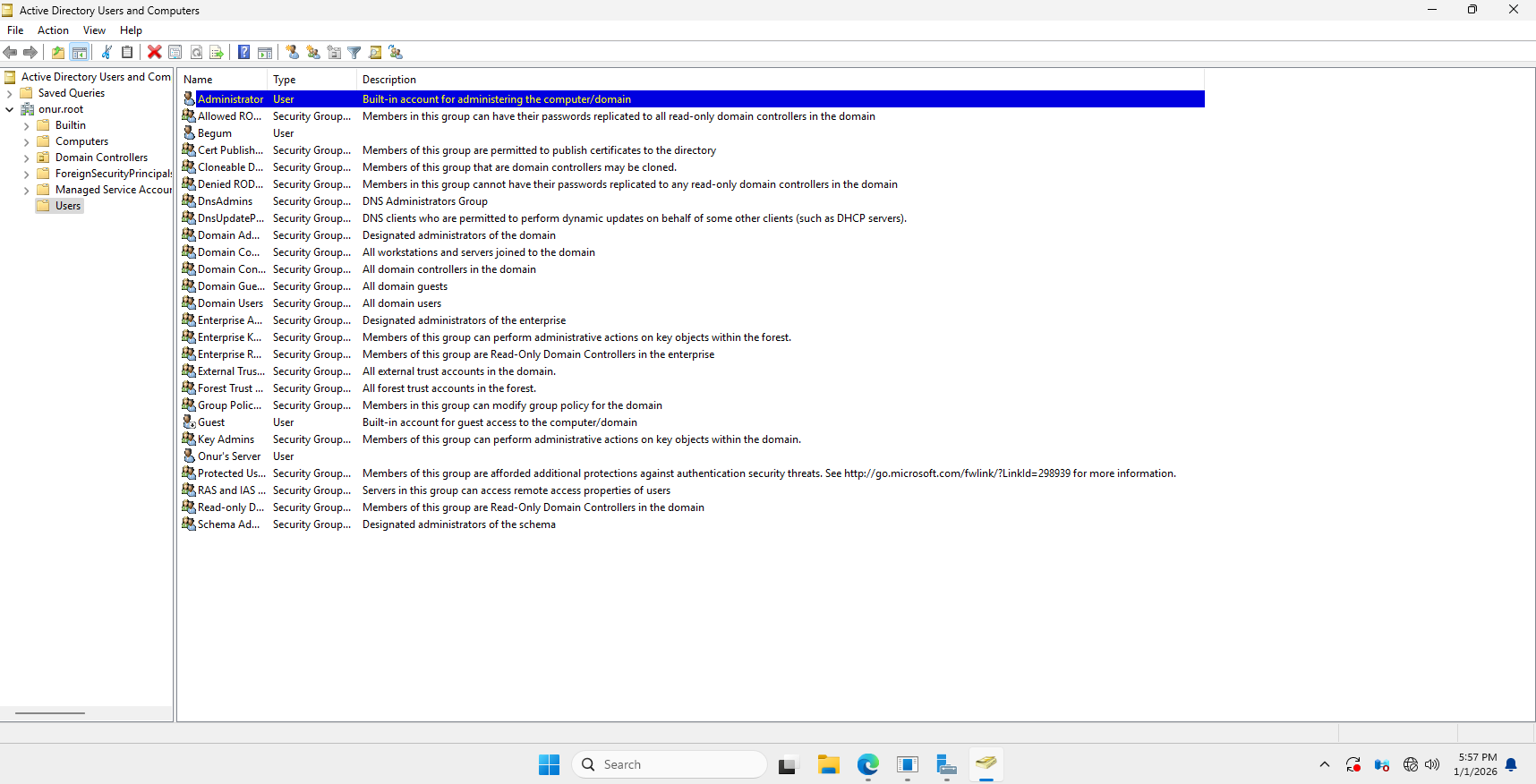Click the taskbar Search box
Screen dimensions: 1536x784
pos(670,764)
